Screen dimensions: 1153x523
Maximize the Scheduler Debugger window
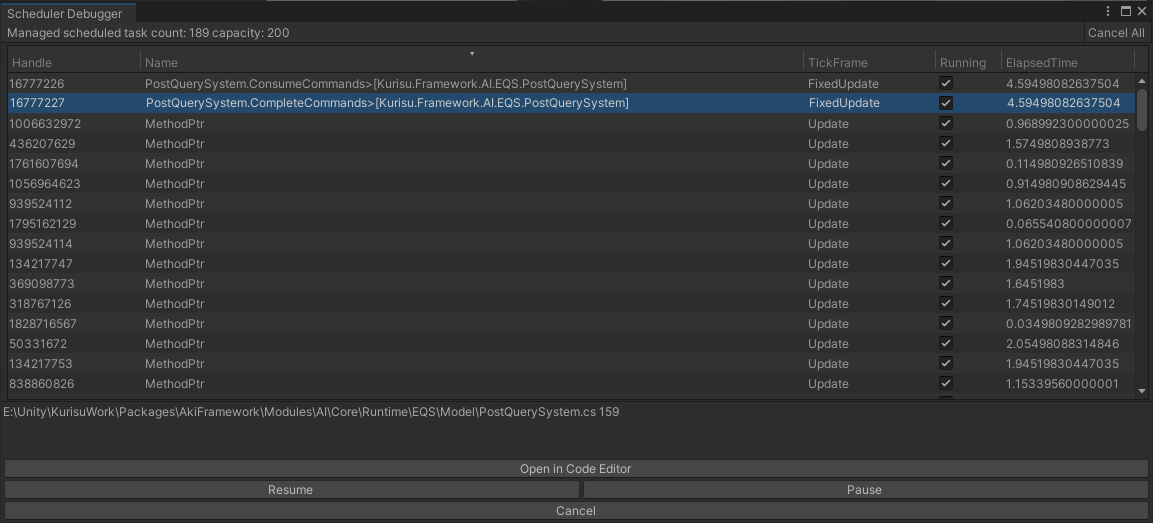point(1125,11)
